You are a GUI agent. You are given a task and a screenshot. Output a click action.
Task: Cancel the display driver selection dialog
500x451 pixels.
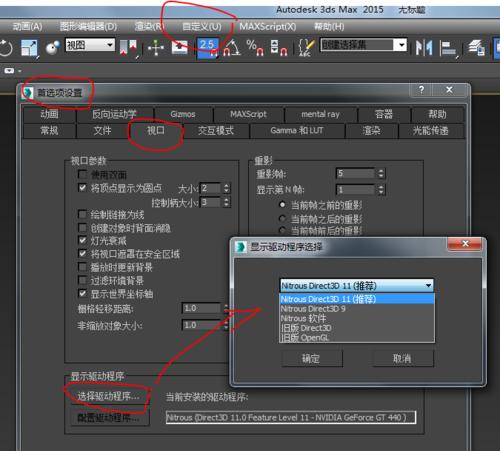pos(402,359)
